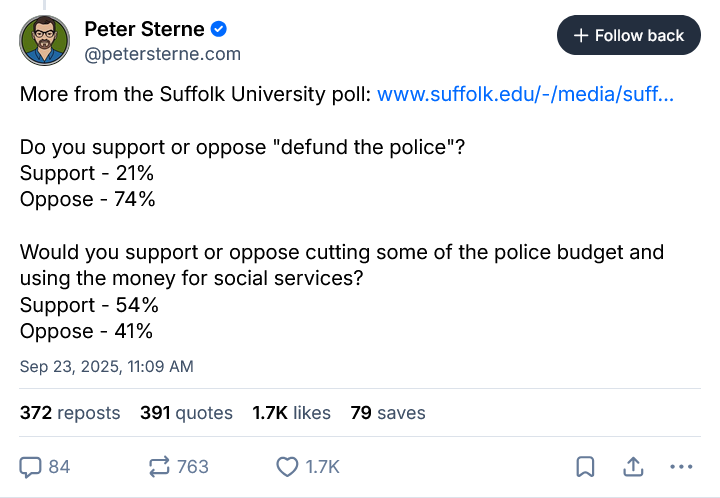Click the reply speech bubble icon
Viewport: 720px width, 498px height.
tap(31, 466)
